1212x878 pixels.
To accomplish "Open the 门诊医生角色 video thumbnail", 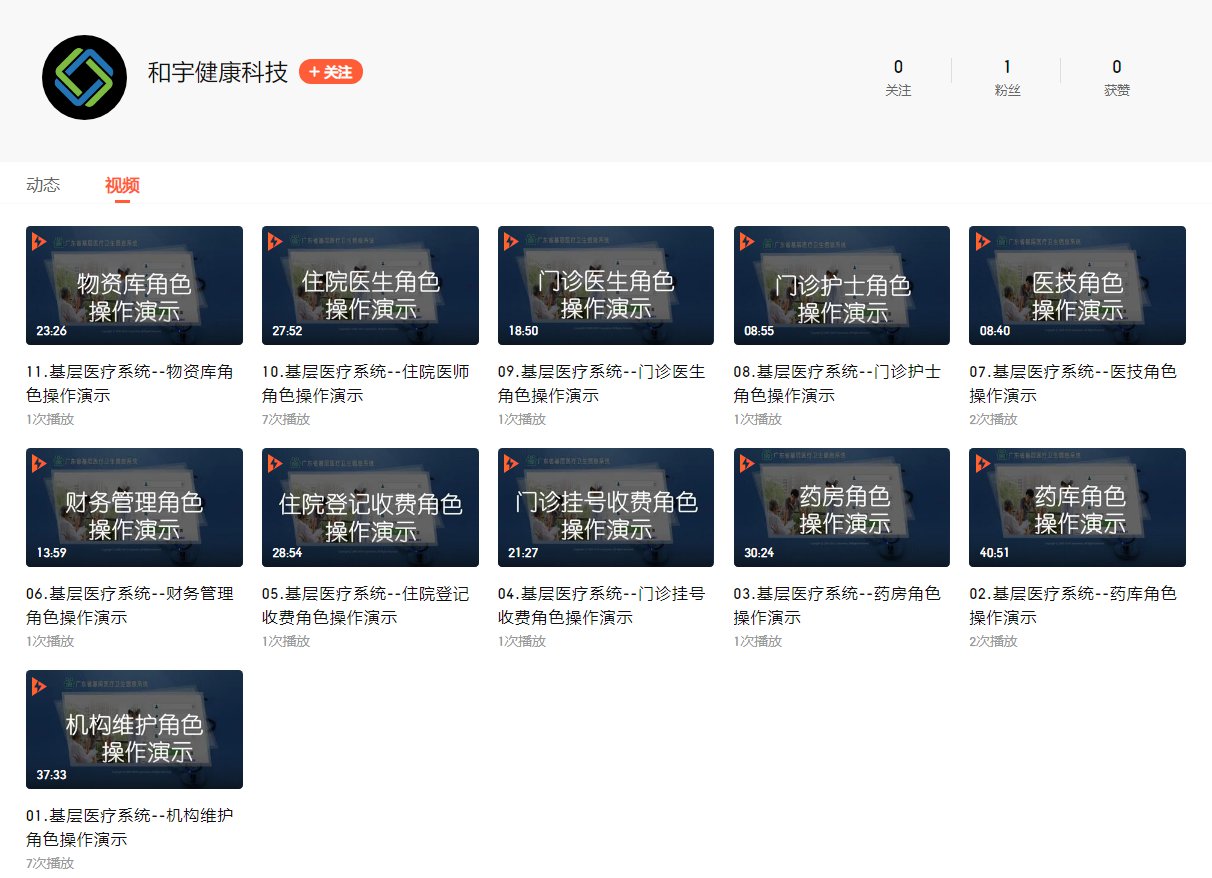I will 606,285.
